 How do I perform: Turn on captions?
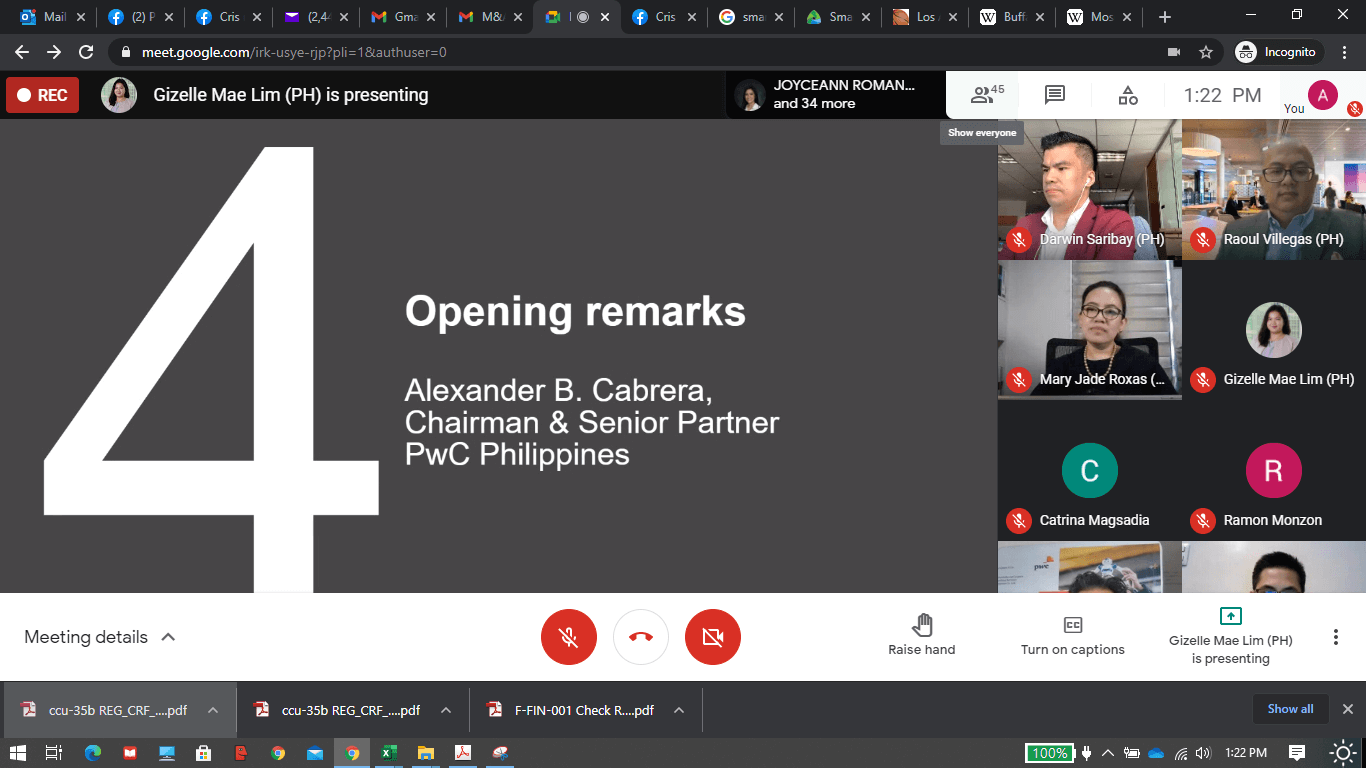pyautogui.click(x=1073, y=636)
